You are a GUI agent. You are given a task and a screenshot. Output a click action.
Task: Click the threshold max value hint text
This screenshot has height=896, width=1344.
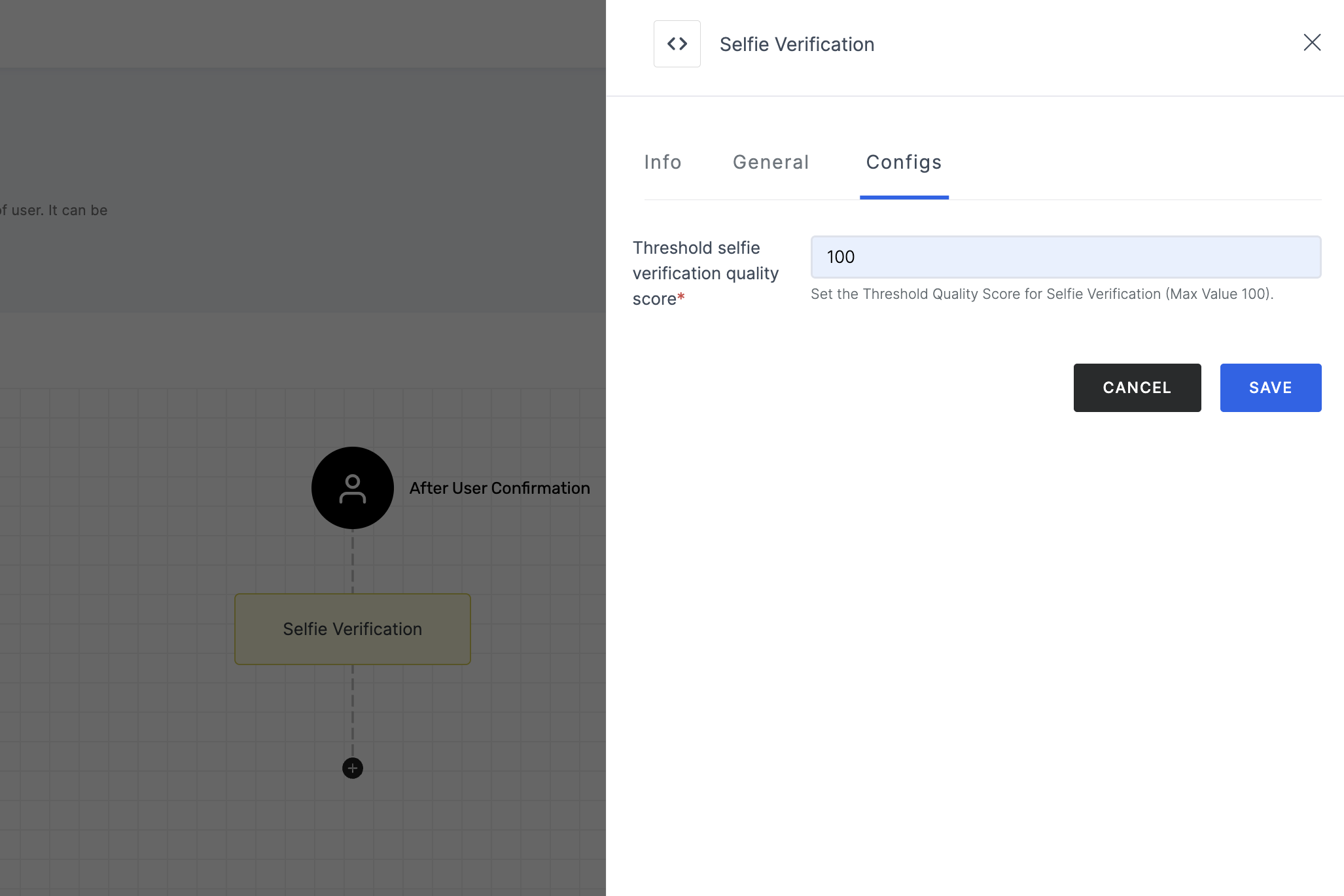point(1042,294)
